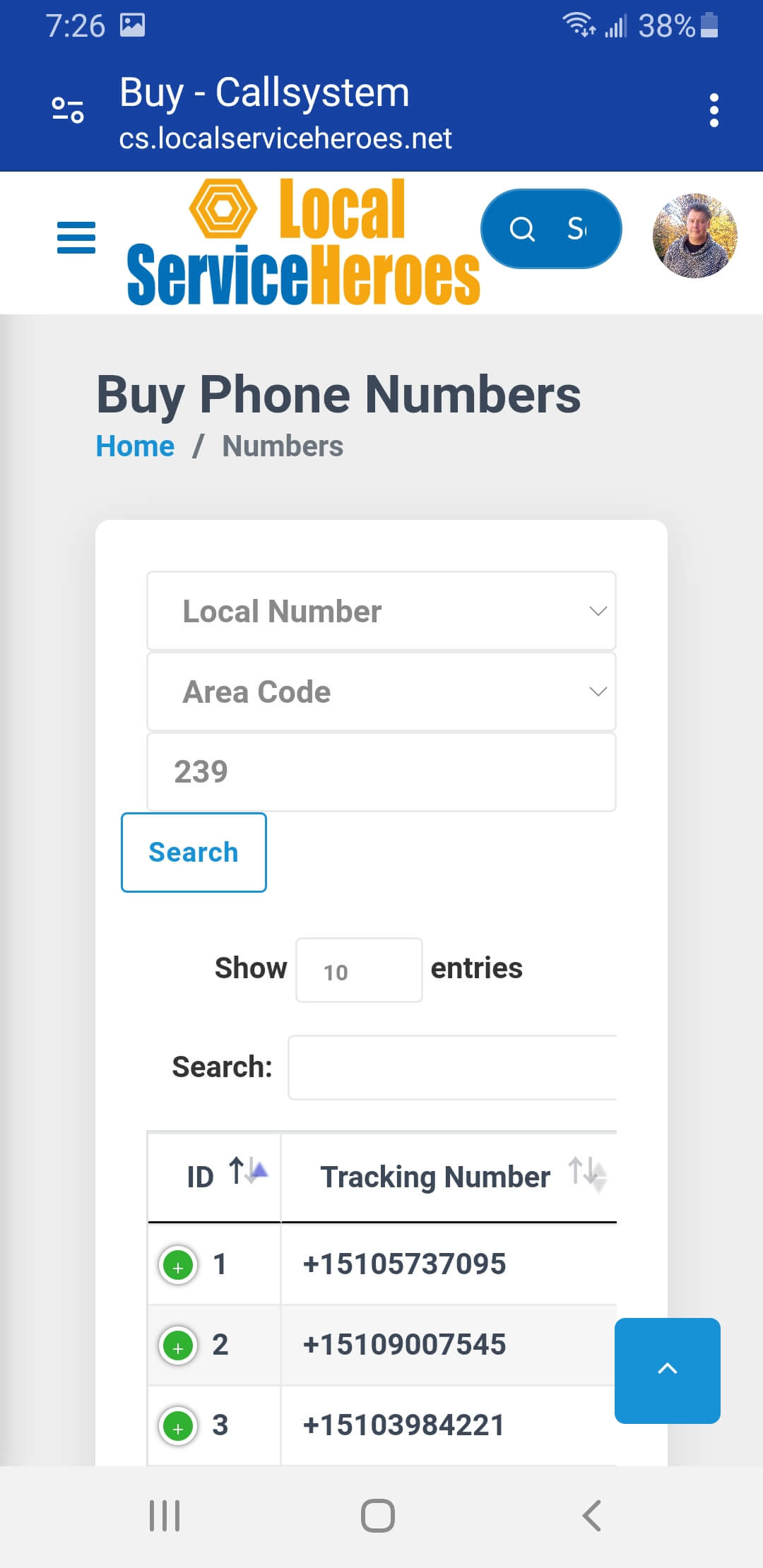This screenshot has height=1568, width=763.
Task: Expand row 1 with green plus icon
Action: pyautogui.click(x=178, y=1266)
